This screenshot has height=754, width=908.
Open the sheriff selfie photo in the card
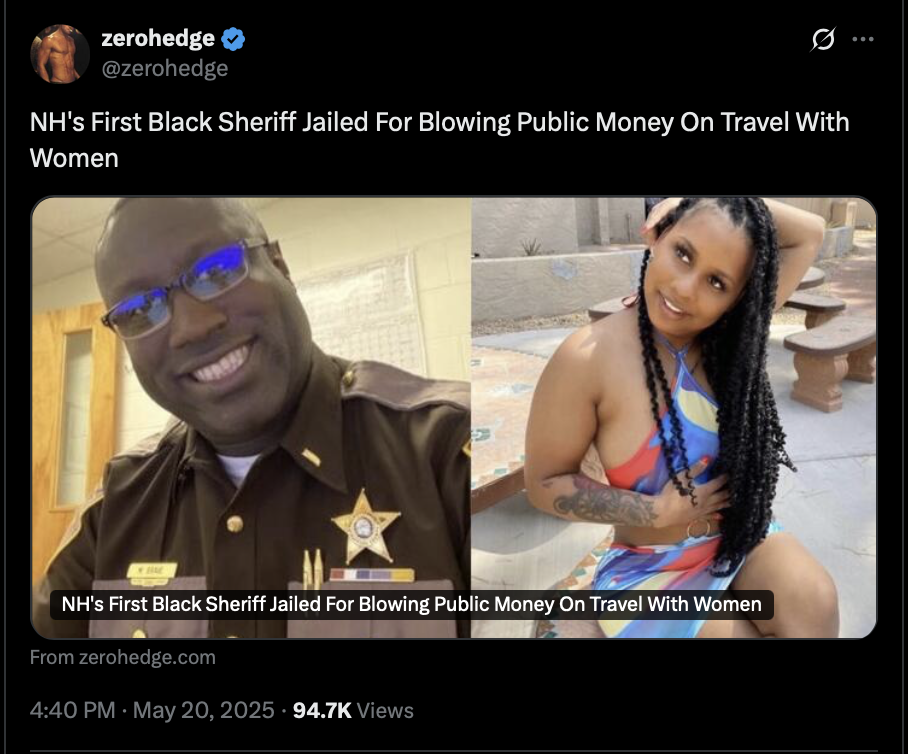pos(251,418)
